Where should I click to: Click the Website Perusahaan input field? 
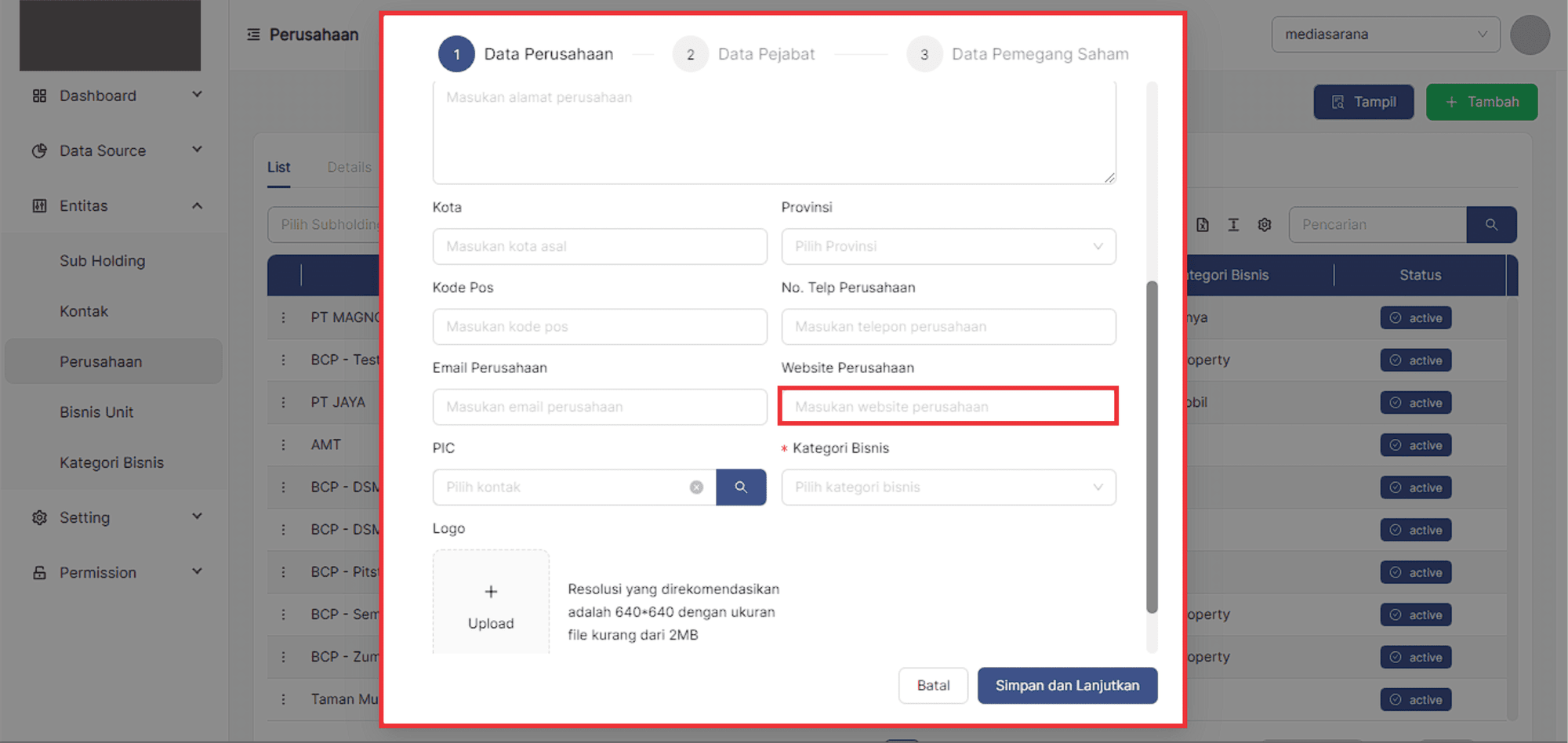pos(948,407)
